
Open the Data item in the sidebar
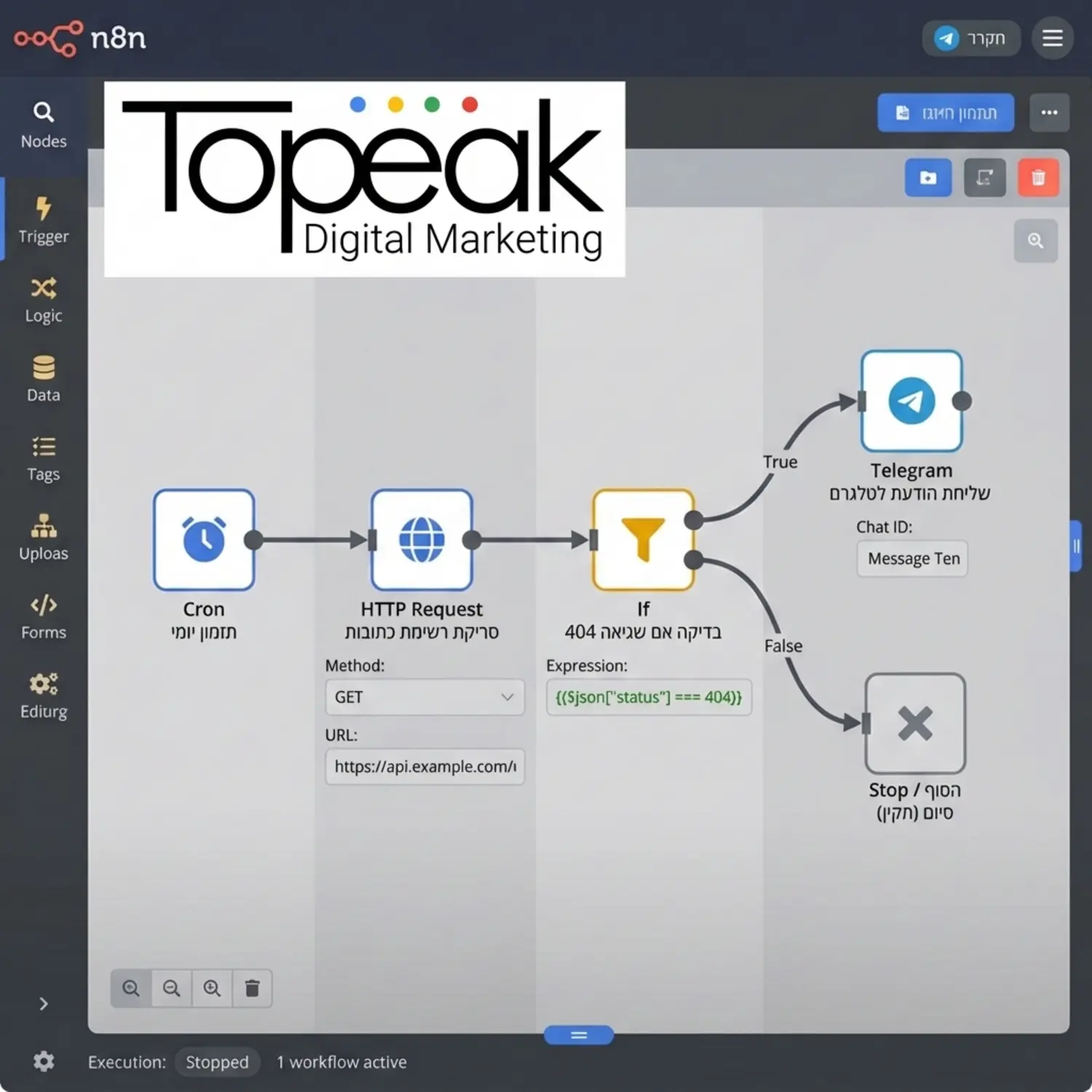click(x=44, y=379)
